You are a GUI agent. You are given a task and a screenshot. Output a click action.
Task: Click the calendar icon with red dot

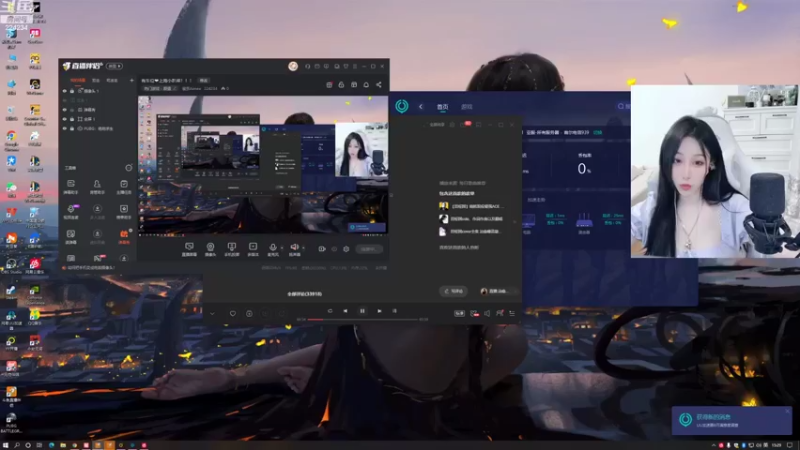(329, 85)
